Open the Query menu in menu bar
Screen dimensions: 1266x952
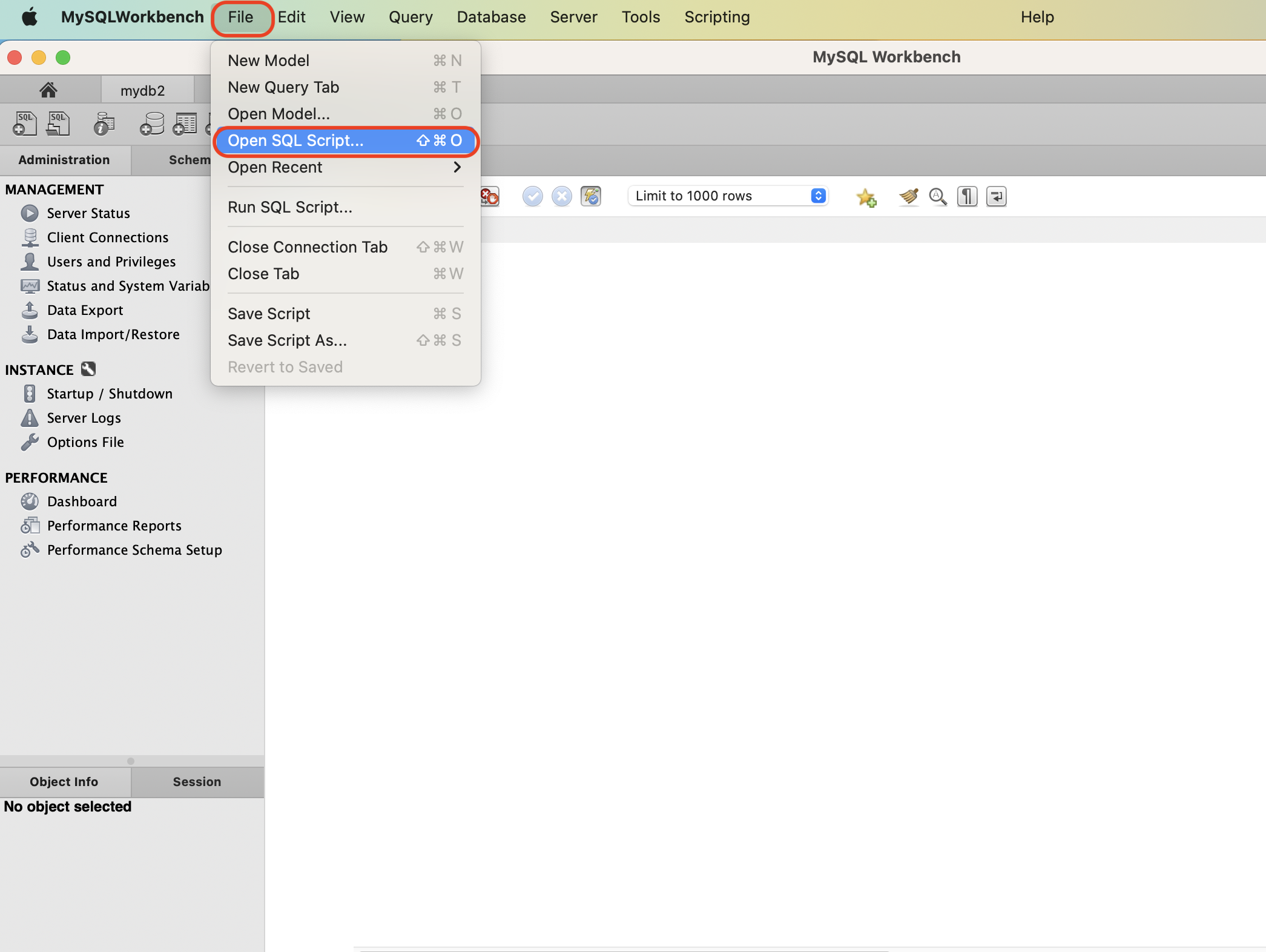pos(410,17)
